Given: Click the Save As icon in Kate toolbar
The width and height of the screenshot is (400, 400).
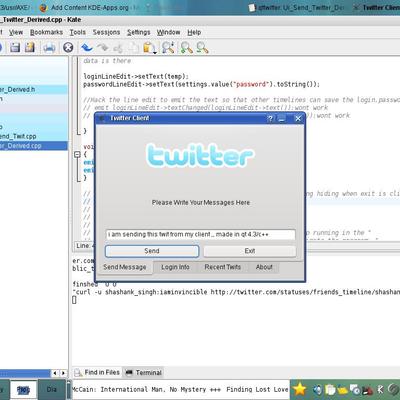Looking at the screenshot, I should click(x=30, y=47).
